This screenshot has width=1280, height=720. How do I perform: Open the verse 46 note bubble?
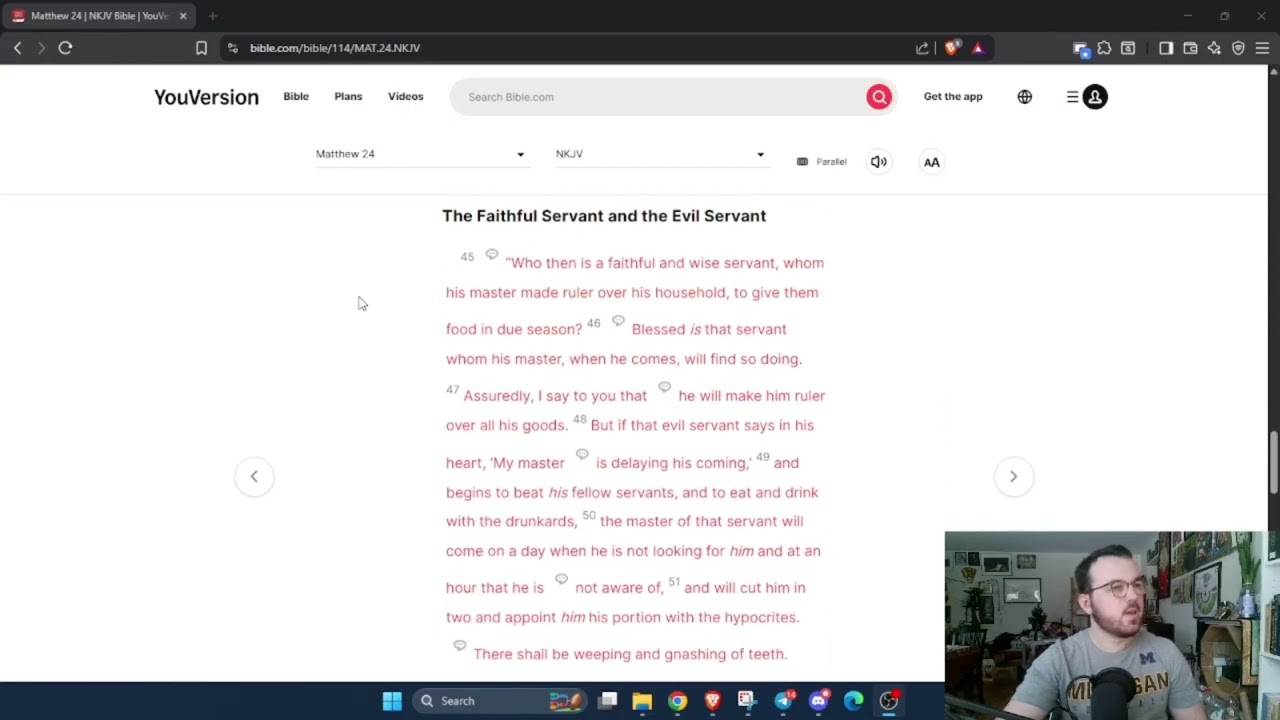click(x=618, y=320)
